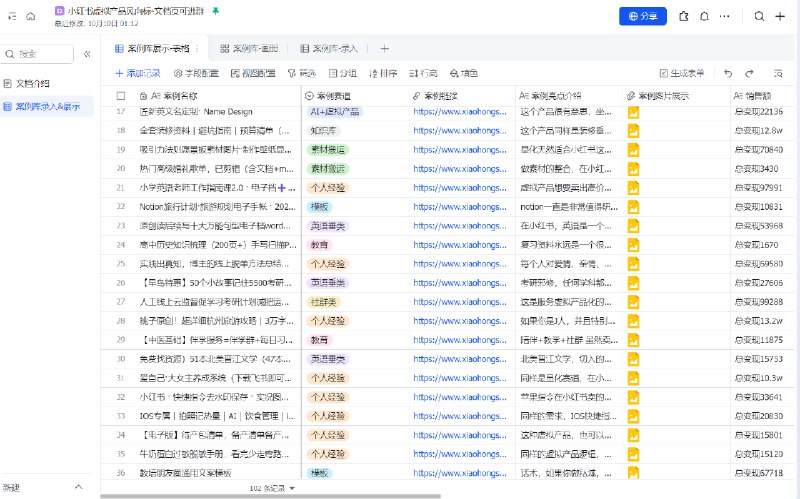Open the 分组 grouping tool
The height and width of the screenshot is (499, 800).
click(342, 73)
